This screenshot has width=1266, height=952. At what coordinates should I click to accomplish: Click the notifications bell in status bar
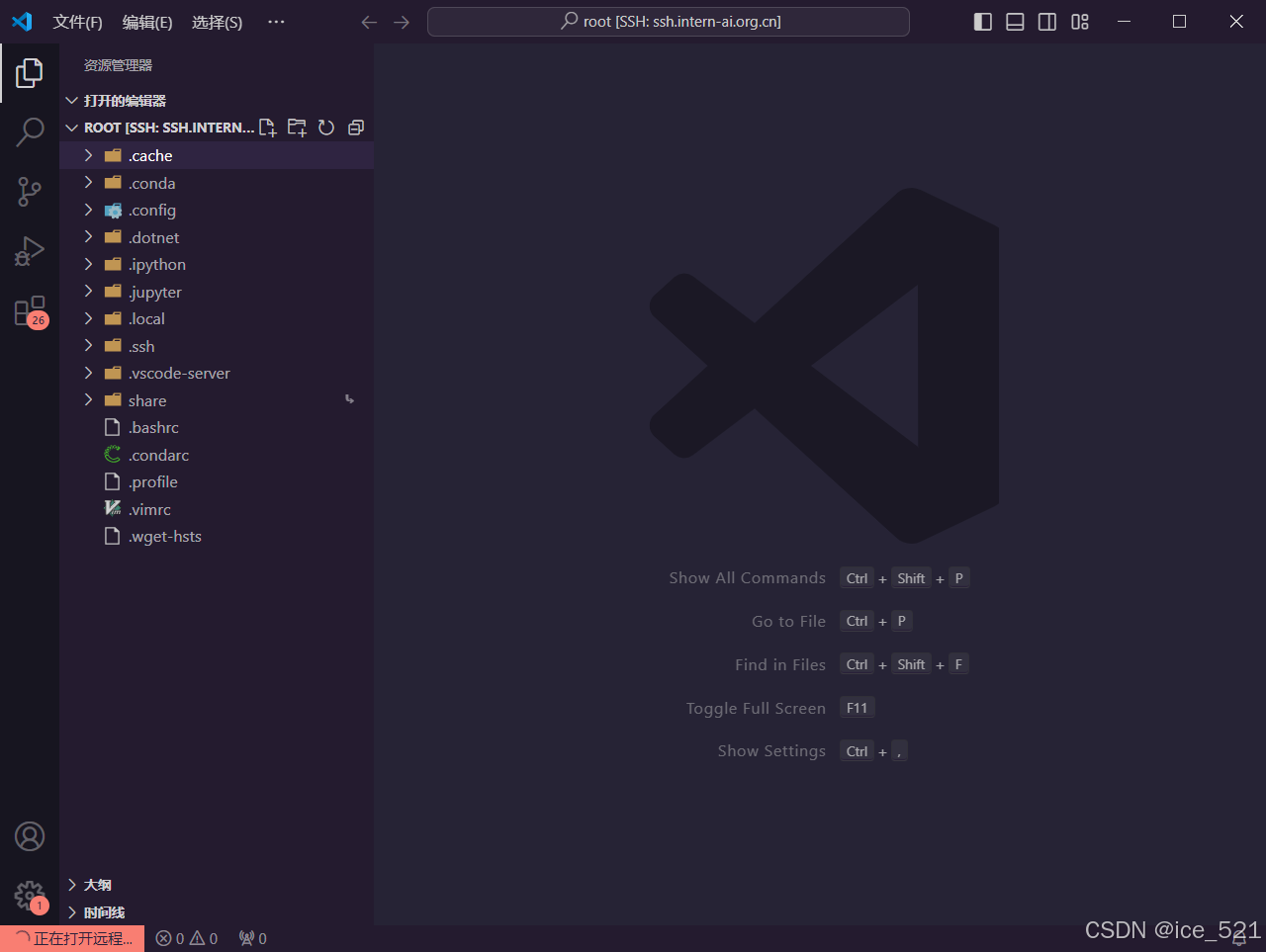[x=1239, y=938]
